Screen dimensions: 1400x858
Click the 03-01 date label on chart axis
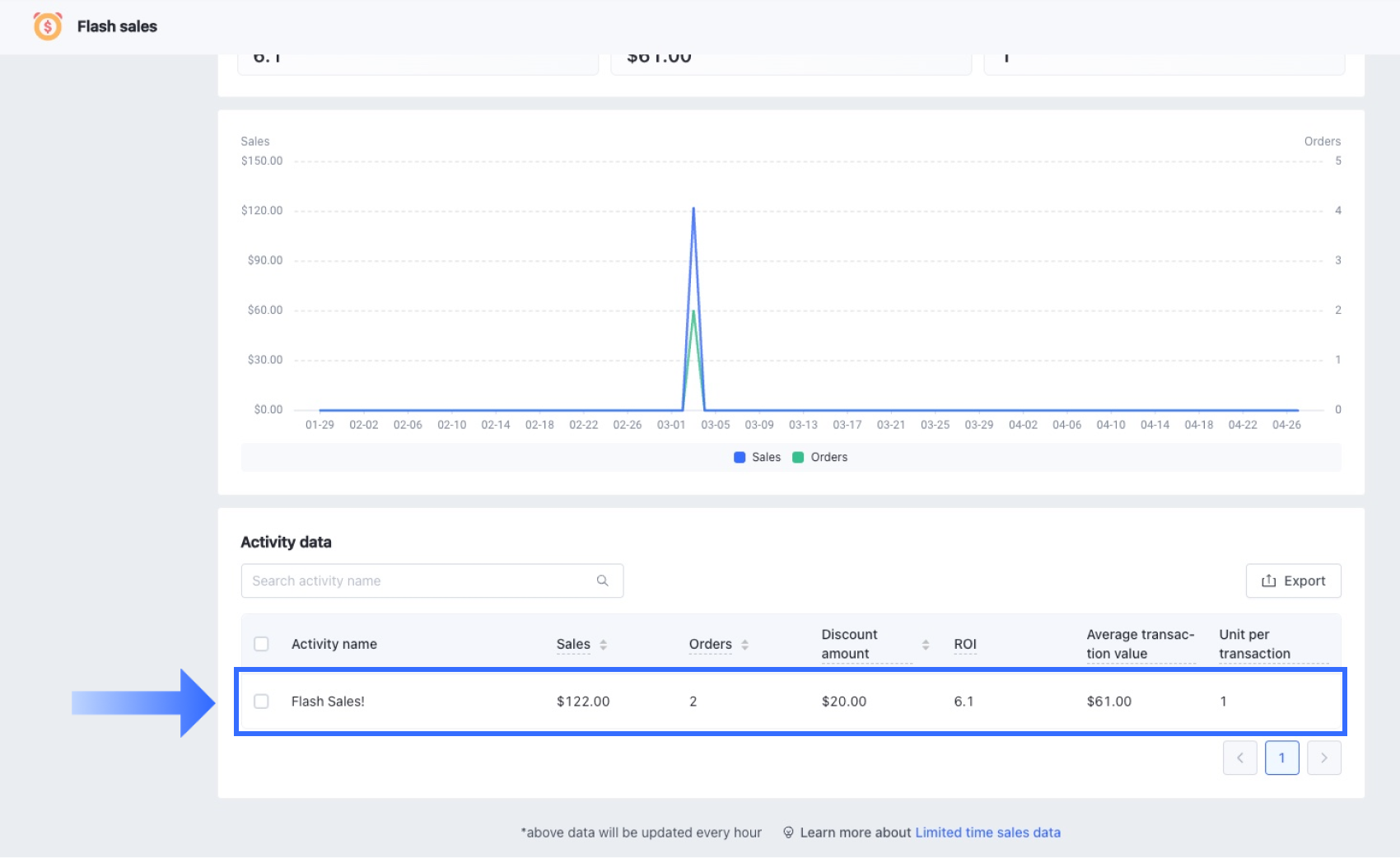tap(671, 425)
